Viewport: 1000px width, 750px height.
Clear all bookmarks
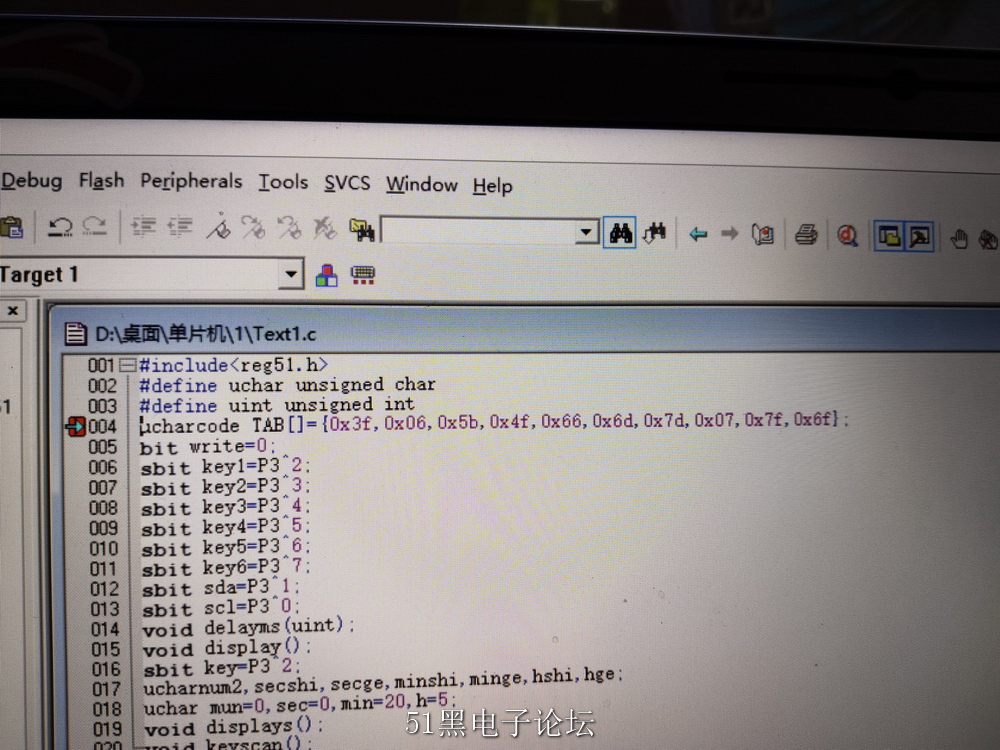tap(325, 228)
